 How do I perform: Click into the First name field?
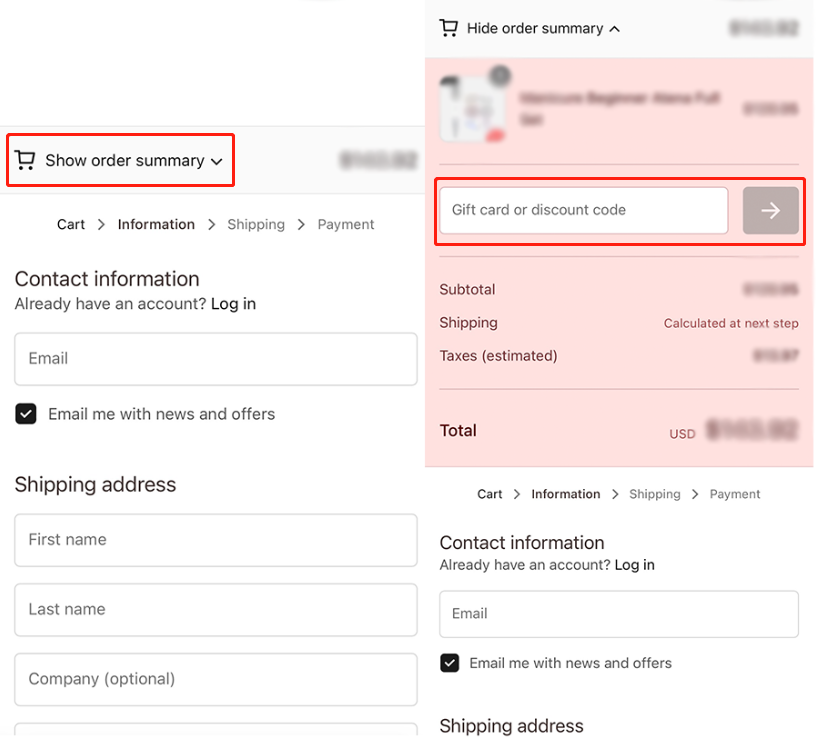click(215, 540)
